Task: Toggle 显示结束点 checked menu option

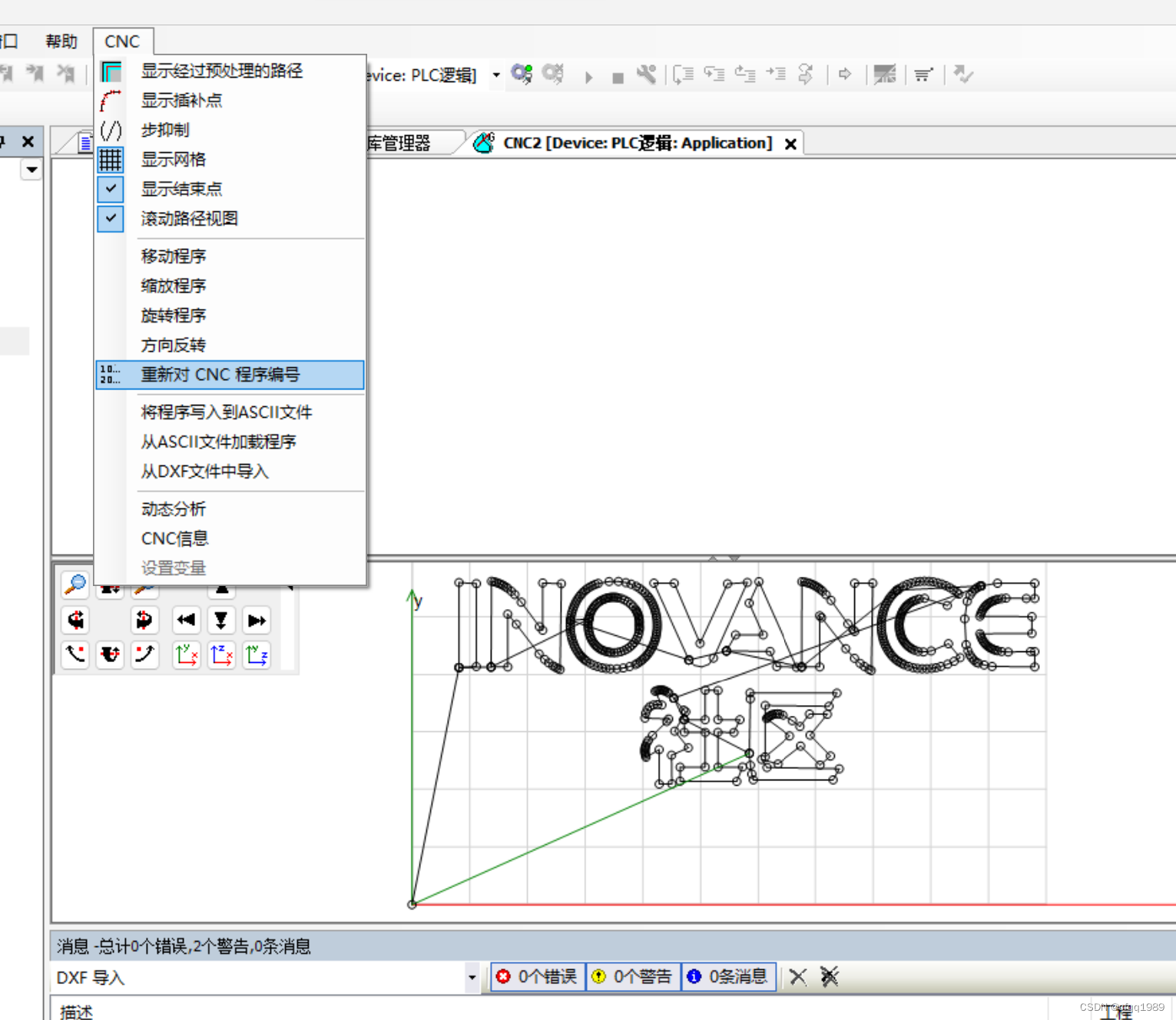Action: point(230,189)
